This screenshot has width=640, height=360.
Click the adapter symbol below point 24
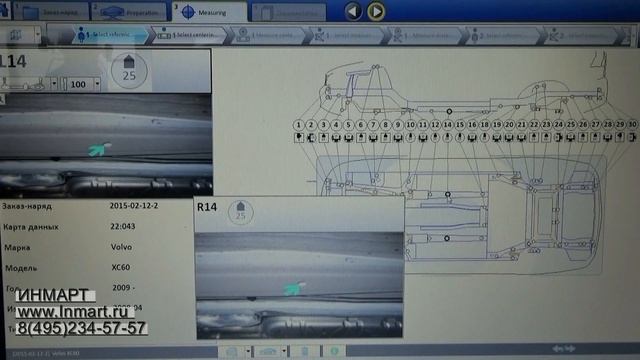click(x=558, y=138)
